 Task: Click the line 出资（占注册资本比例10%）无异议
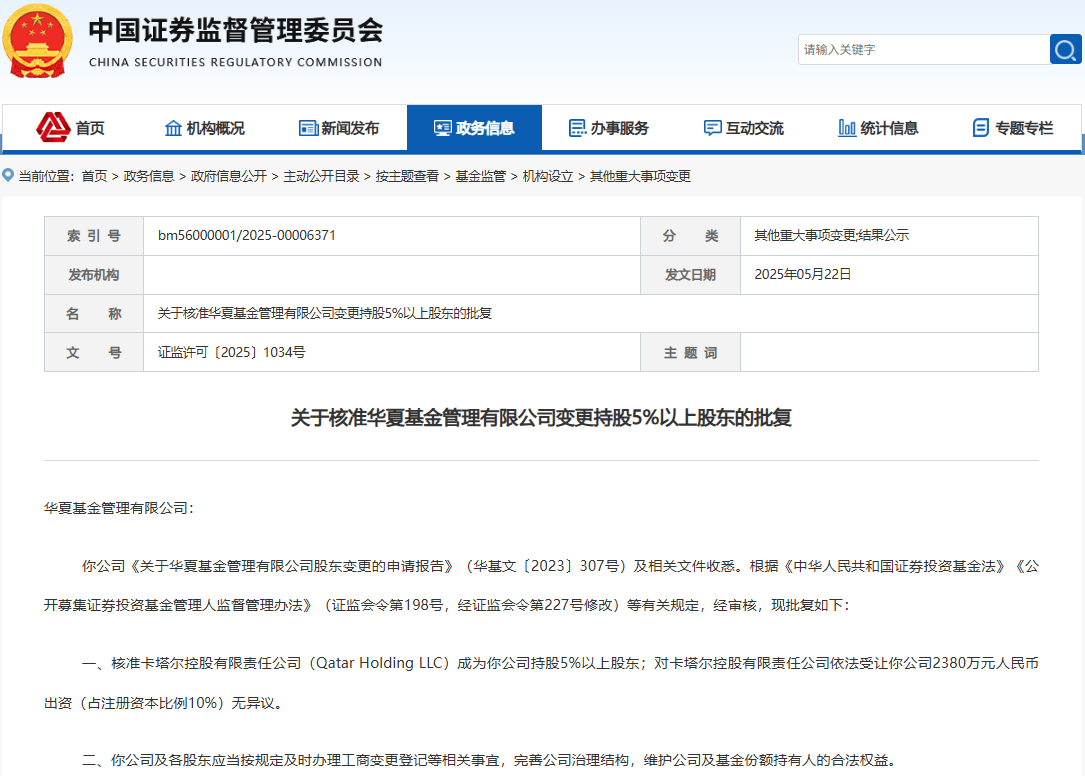point(164,703)
